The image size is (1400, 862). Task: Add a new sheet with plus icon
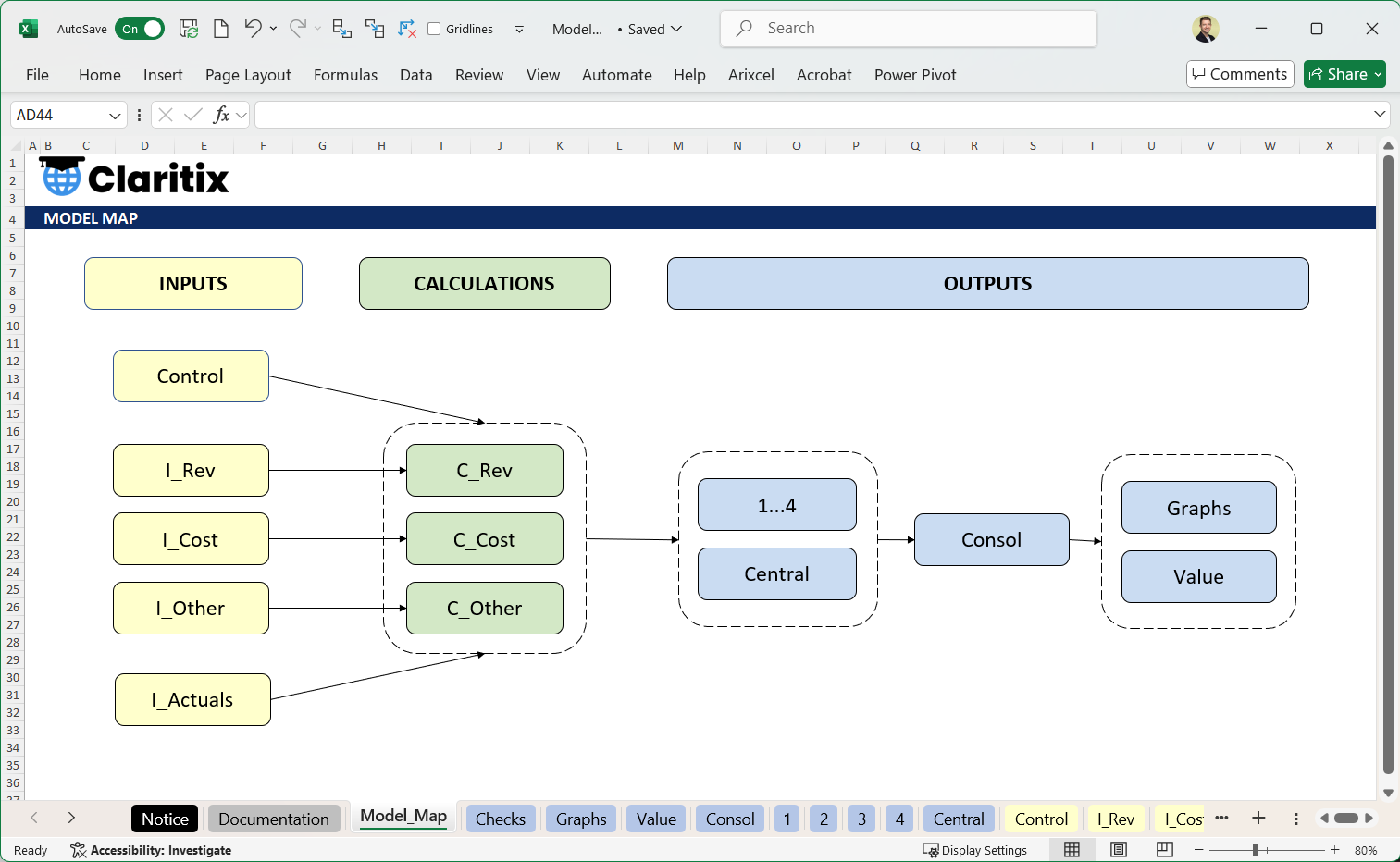pos(1258,818)
